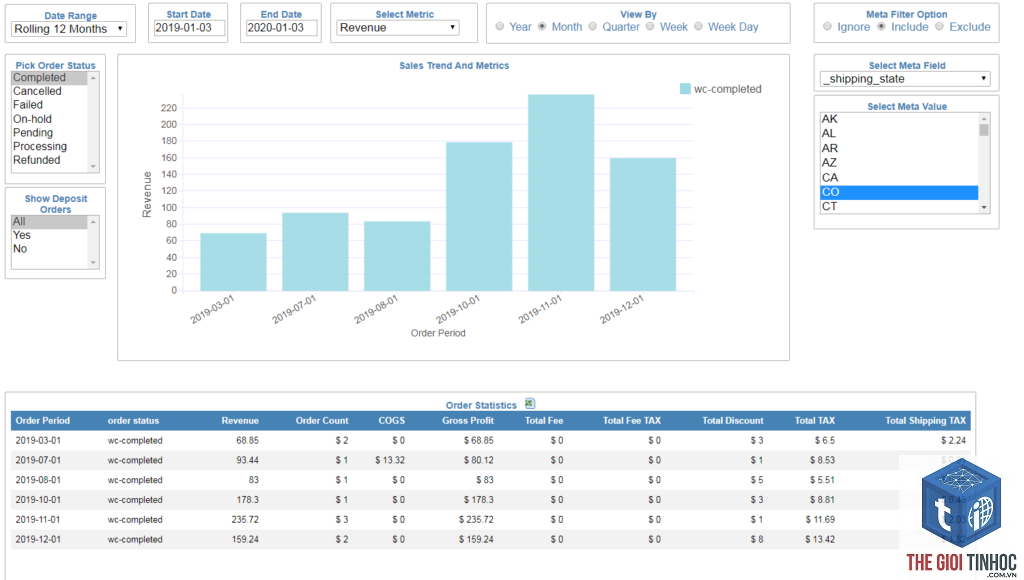
Task: Select Failed in order status list
Action: pos(49,105)
